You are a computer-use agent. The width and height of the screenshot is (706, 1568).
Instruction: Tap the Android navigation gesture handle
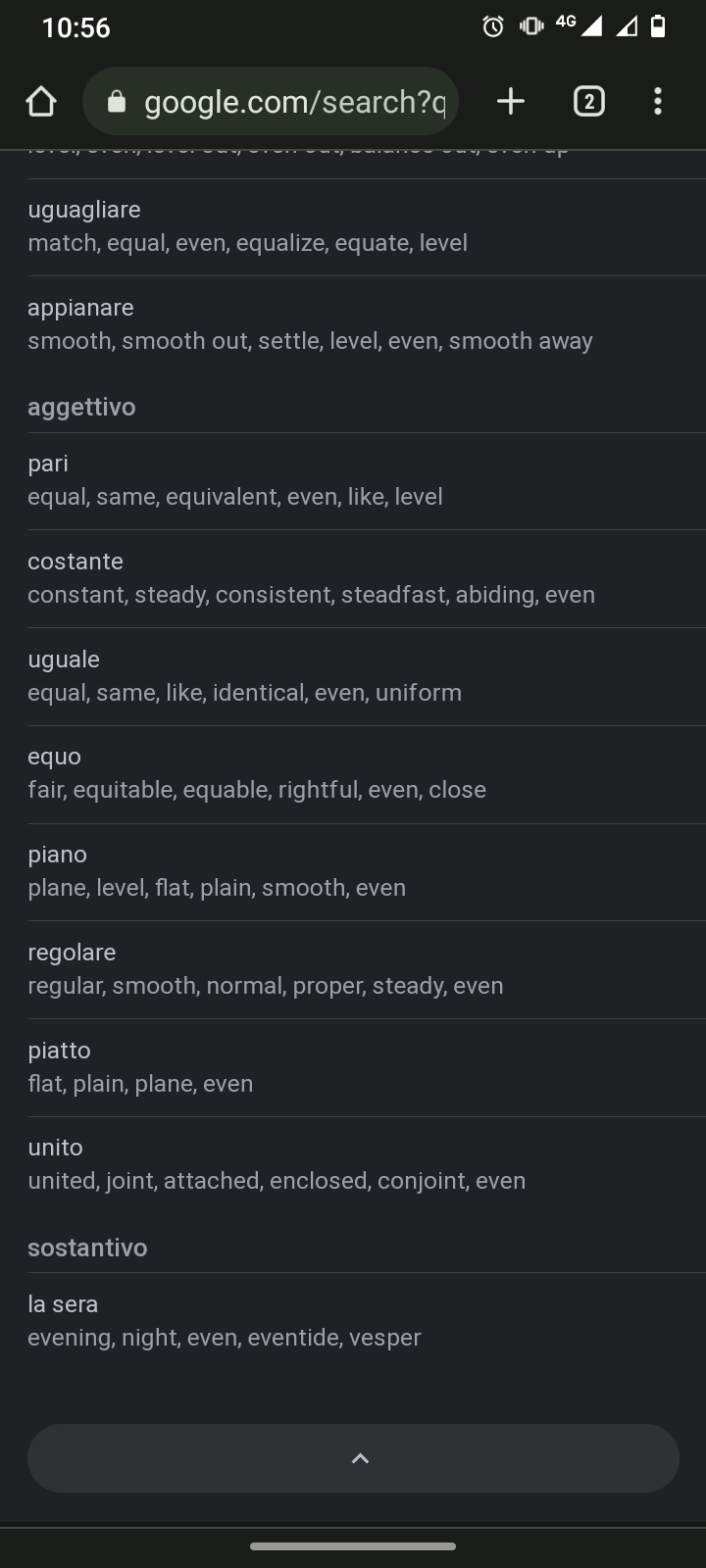(353, 1546)
